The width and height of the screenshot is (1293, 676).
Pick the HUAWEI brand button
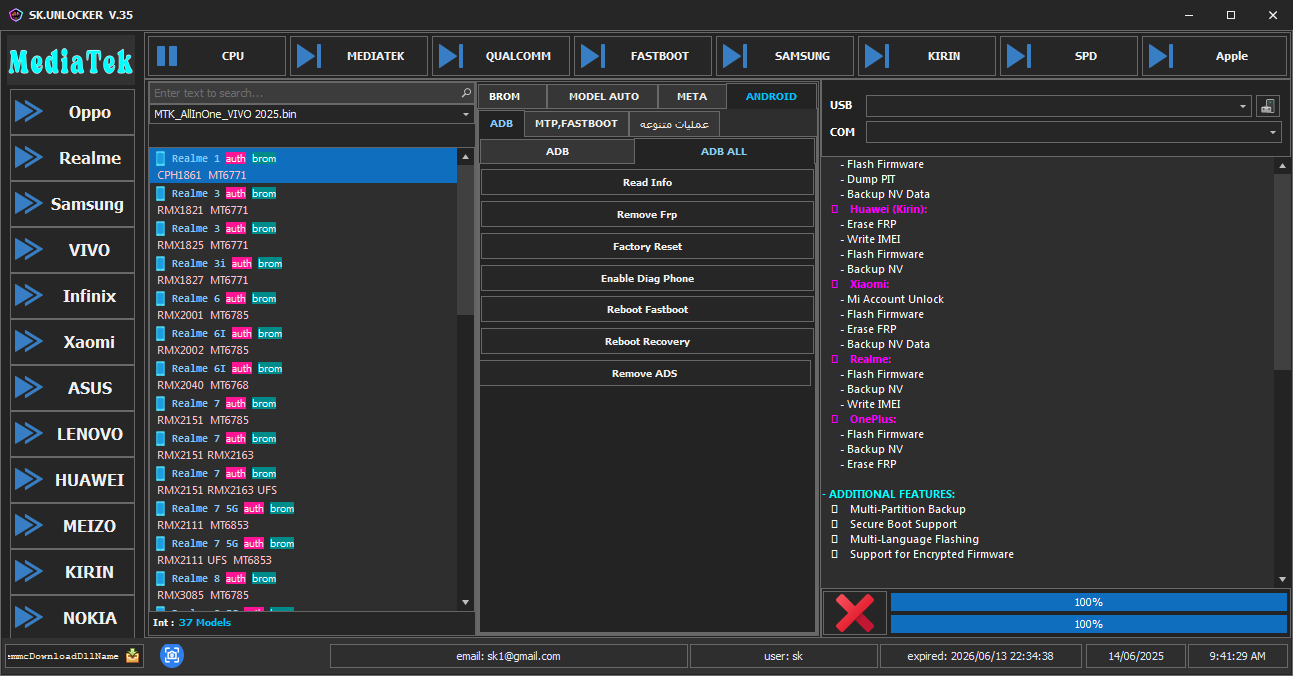coord(72,480)
